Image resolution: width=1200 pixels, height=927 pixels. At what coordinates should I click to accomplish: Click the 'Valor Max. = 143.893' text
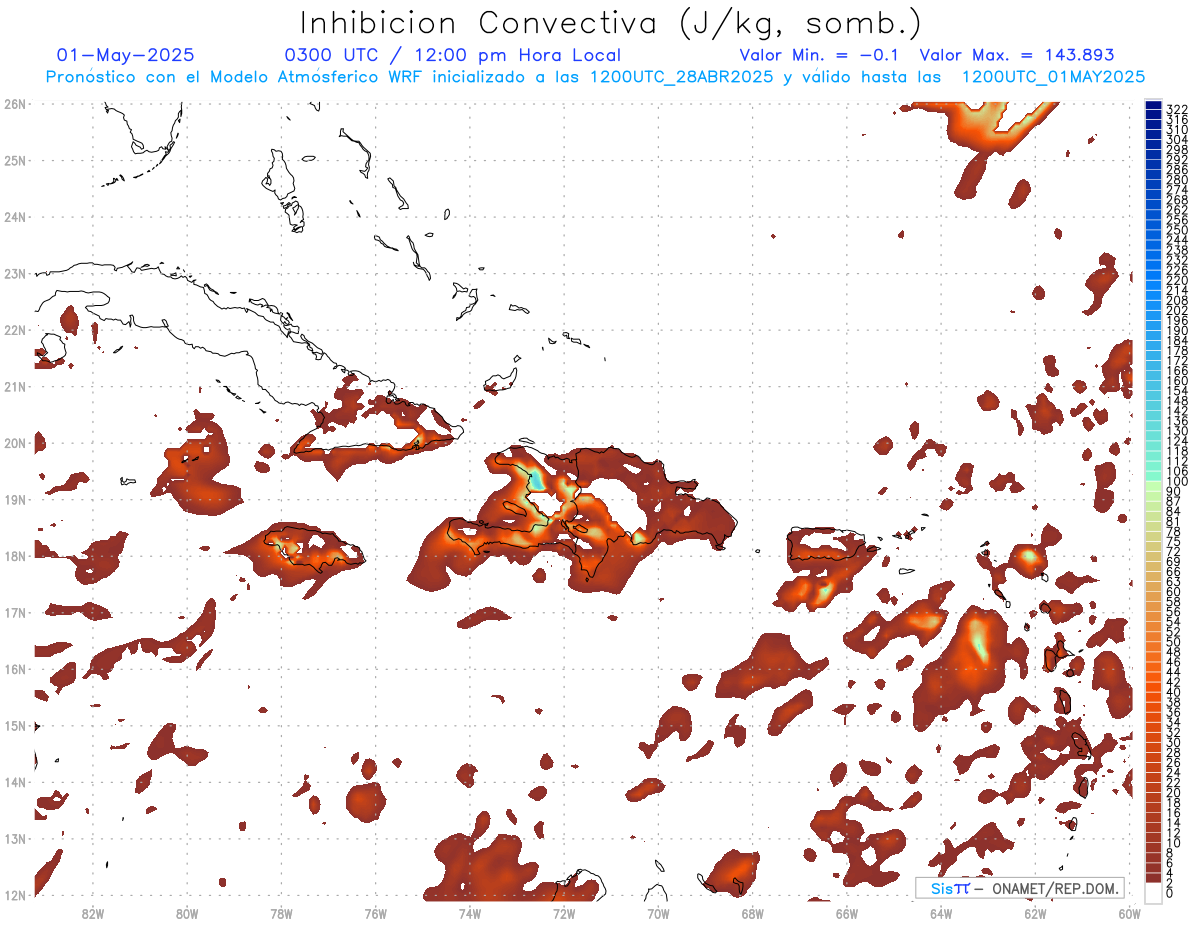click(1017, 55)
